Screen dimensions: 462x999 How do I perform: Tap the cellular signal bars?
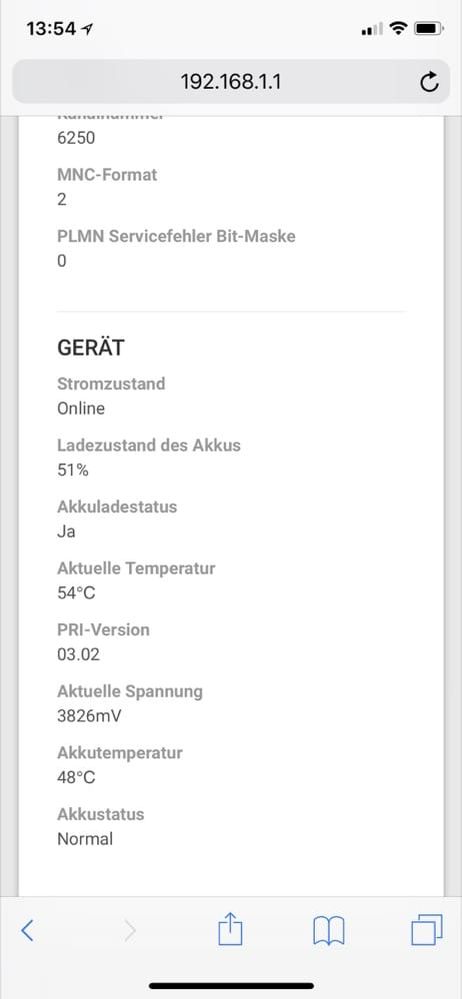[x=372, y=29]
